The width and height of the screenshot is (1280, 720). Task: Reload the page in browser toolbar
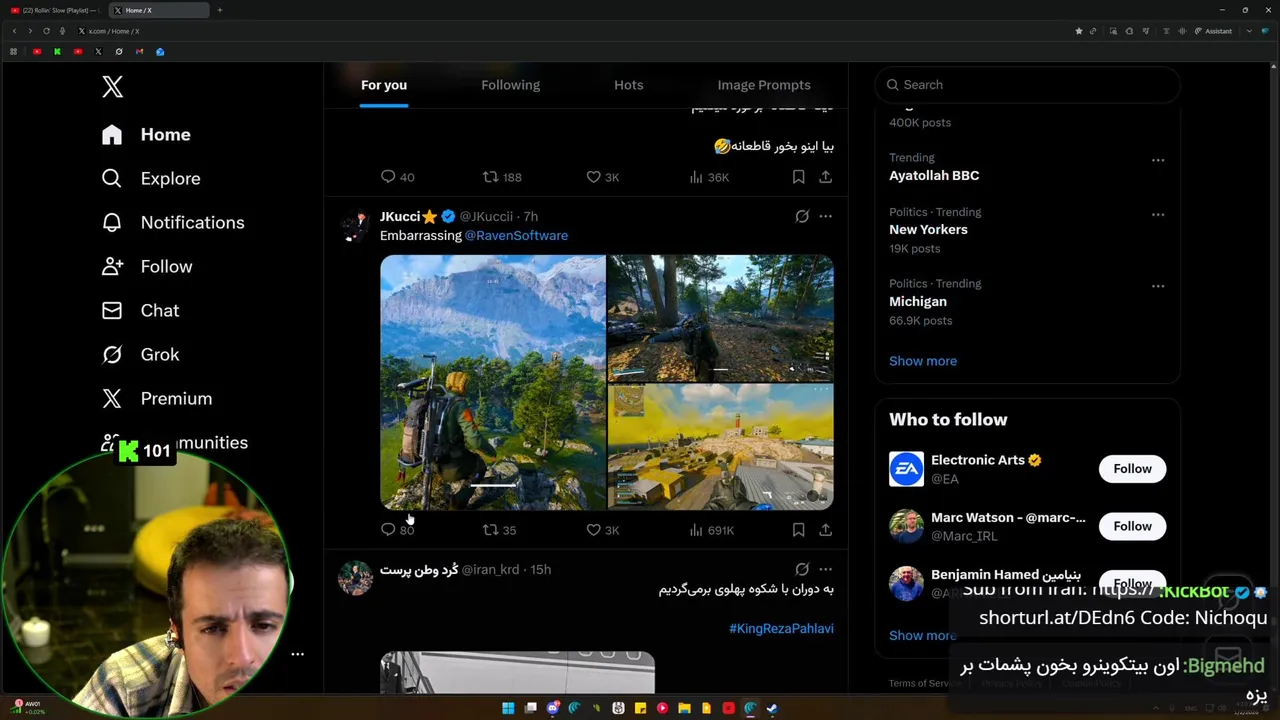coord(46,31)
